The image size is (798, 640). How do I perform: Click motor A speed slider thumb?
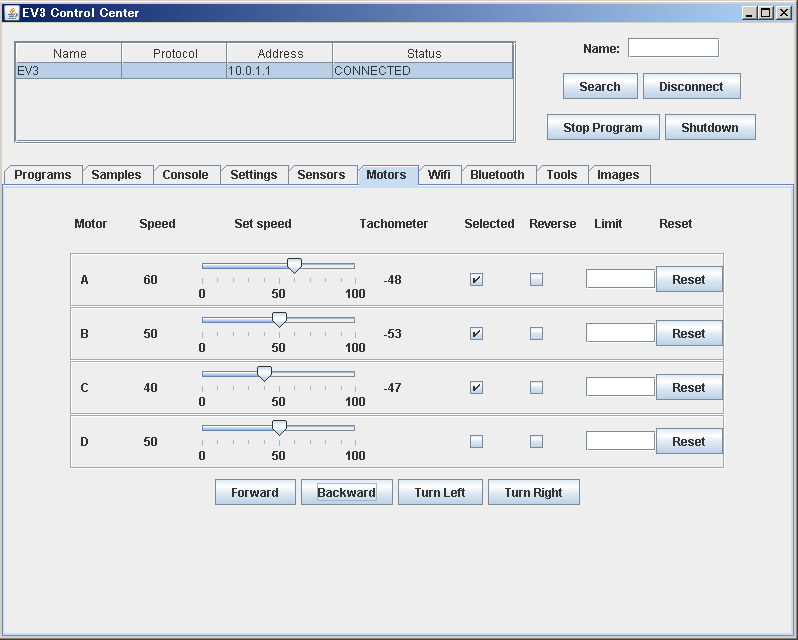pos(294,265)
